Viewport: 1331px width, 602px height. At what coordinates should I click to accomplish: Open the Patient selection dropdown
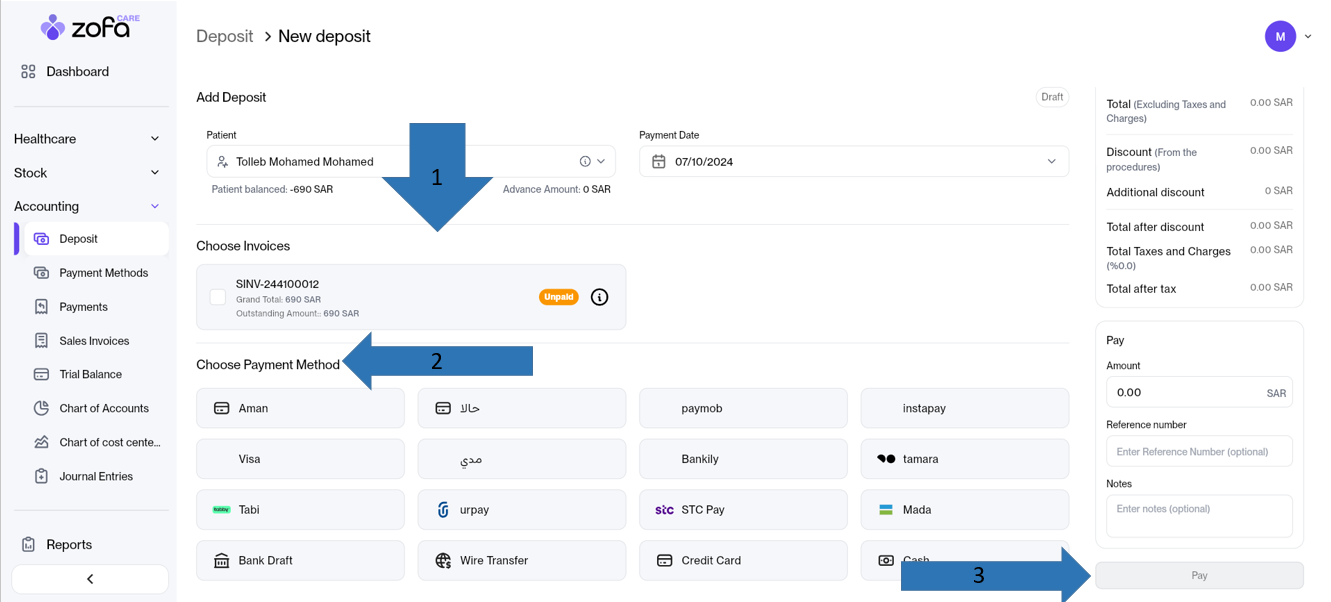pyautogui.click(x=601, y=161)
